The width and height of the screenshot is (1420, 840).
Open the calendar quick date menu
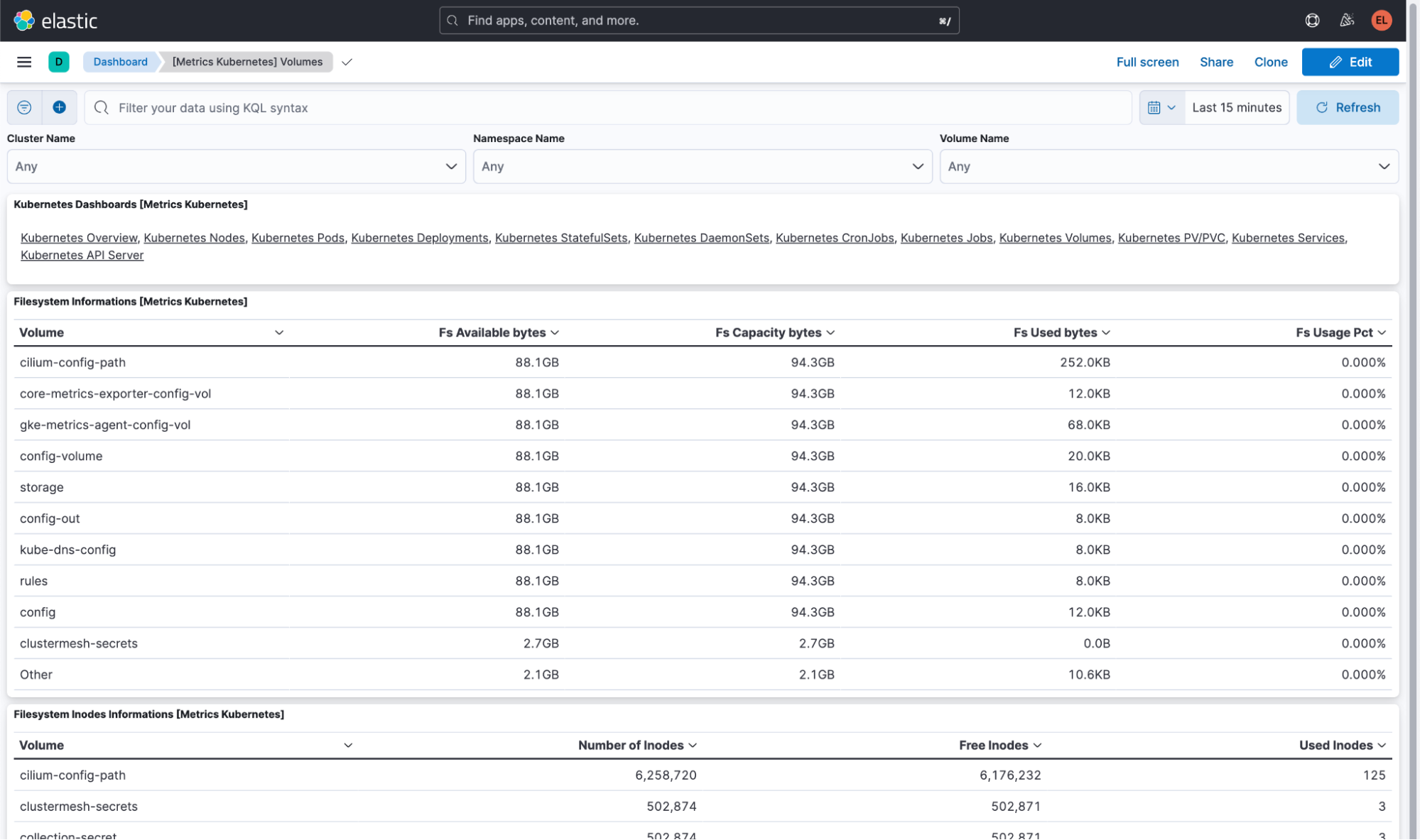click(1161, 107)
